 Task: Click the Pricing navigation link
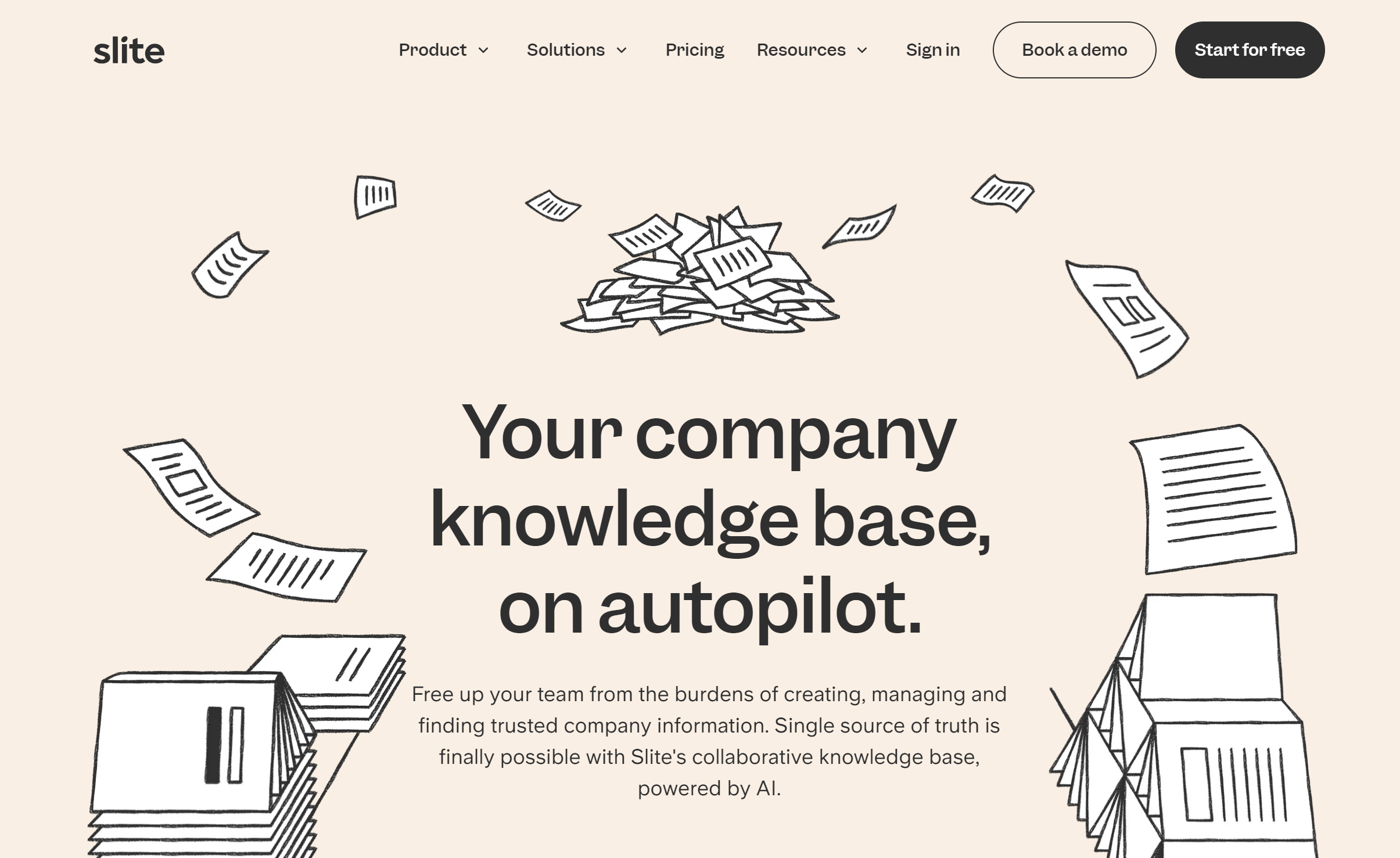694,49
